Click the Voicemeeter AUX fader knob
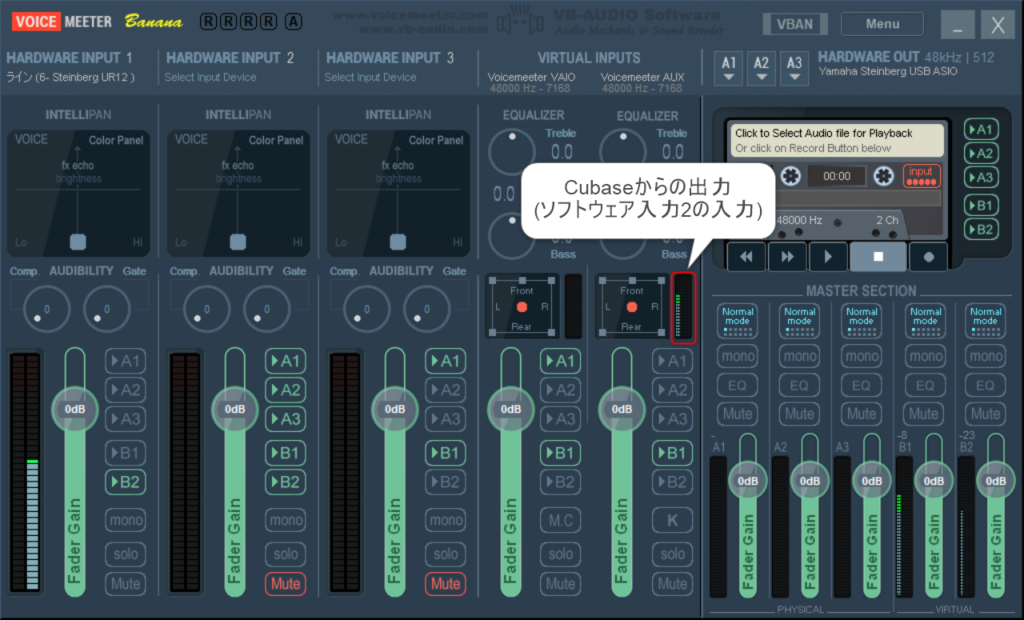 pyautogui.click(x=622, y=409)
